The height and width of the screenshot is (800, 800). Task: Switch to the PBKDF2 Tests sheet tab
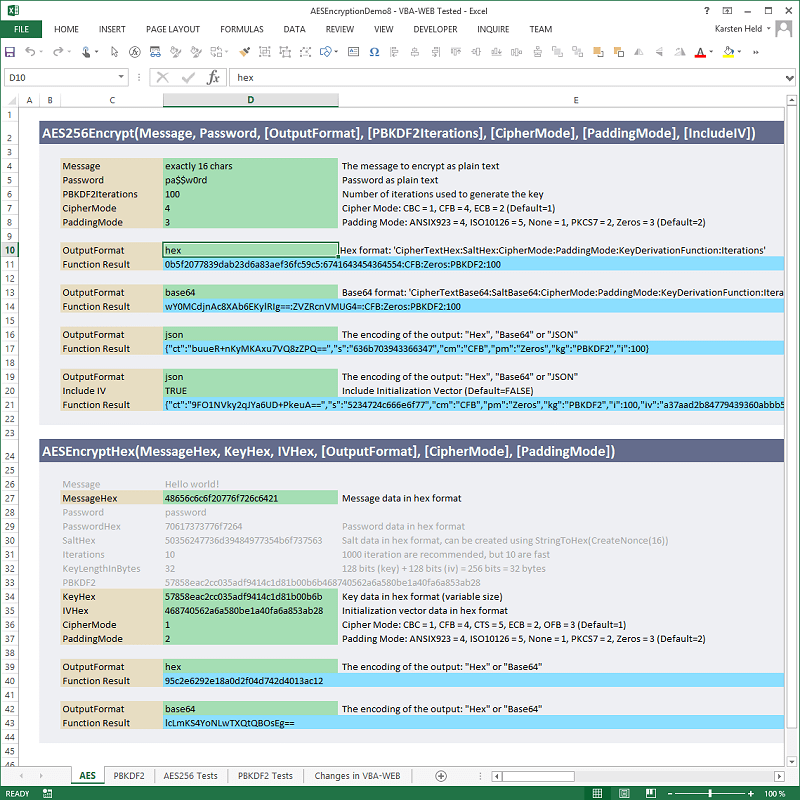265,775
